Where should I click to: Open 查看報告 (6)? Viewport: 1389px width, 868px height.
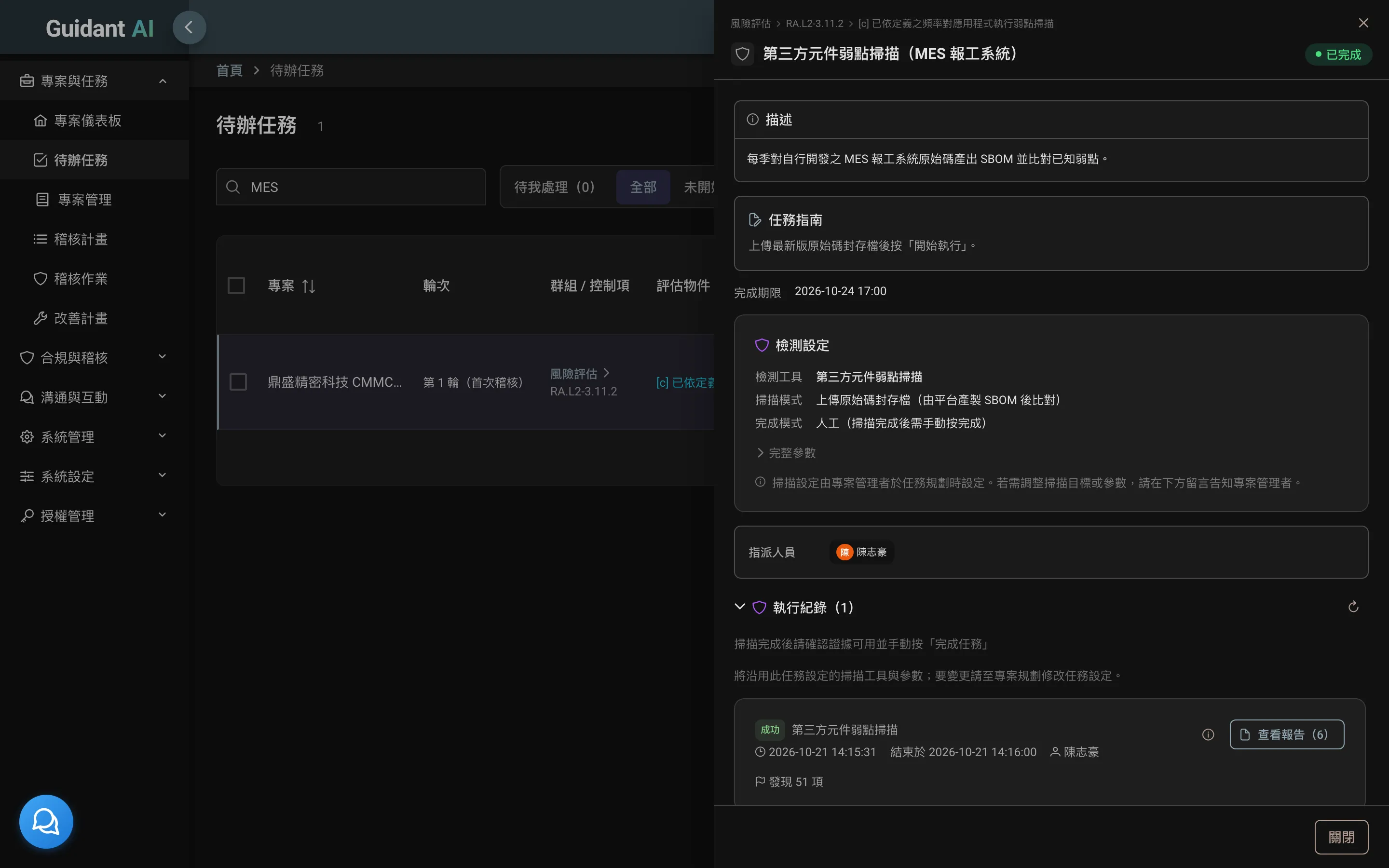pos(1287,734)
